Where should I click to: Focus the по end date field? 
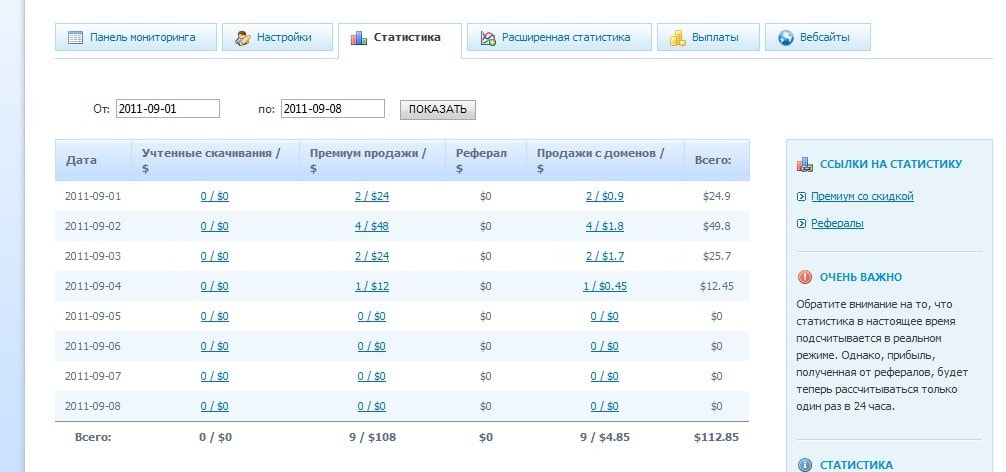(332, 109)
